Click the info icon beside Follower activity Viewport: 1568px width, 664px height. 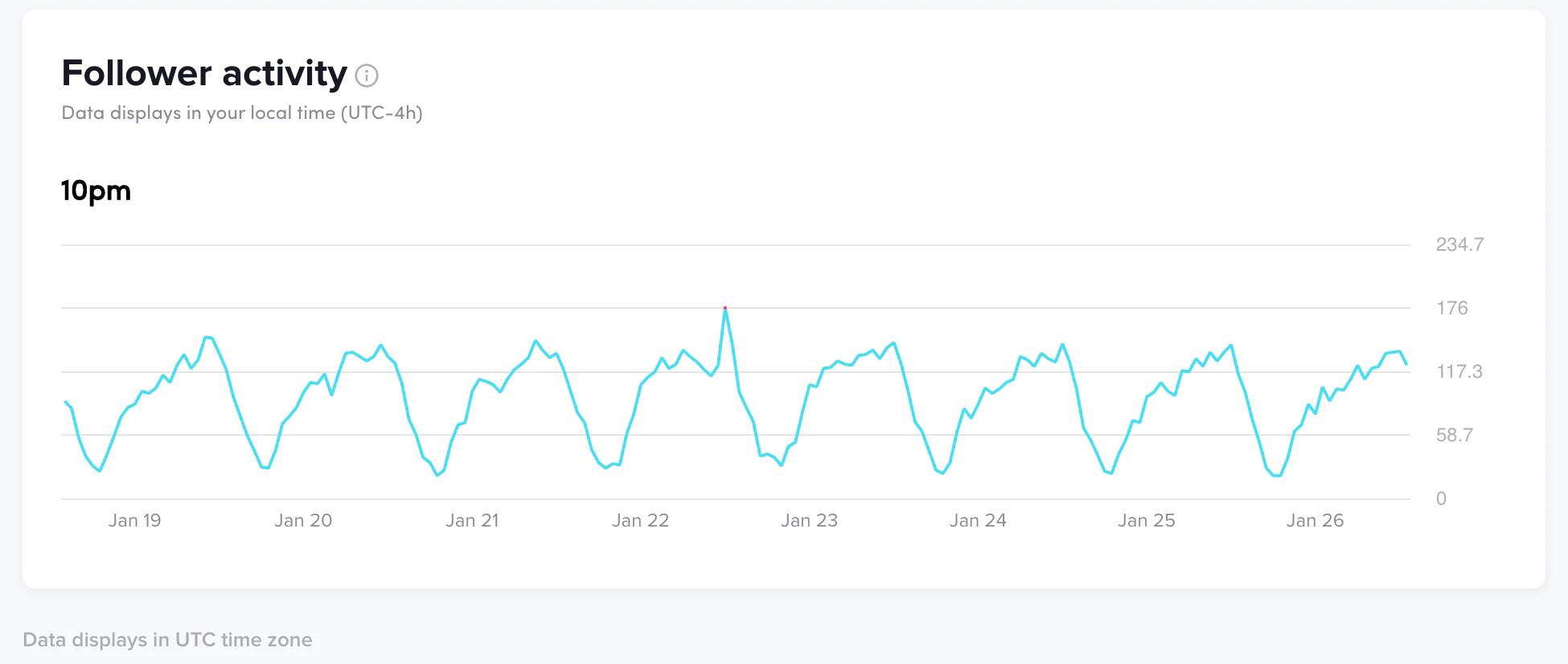(367, 76)
